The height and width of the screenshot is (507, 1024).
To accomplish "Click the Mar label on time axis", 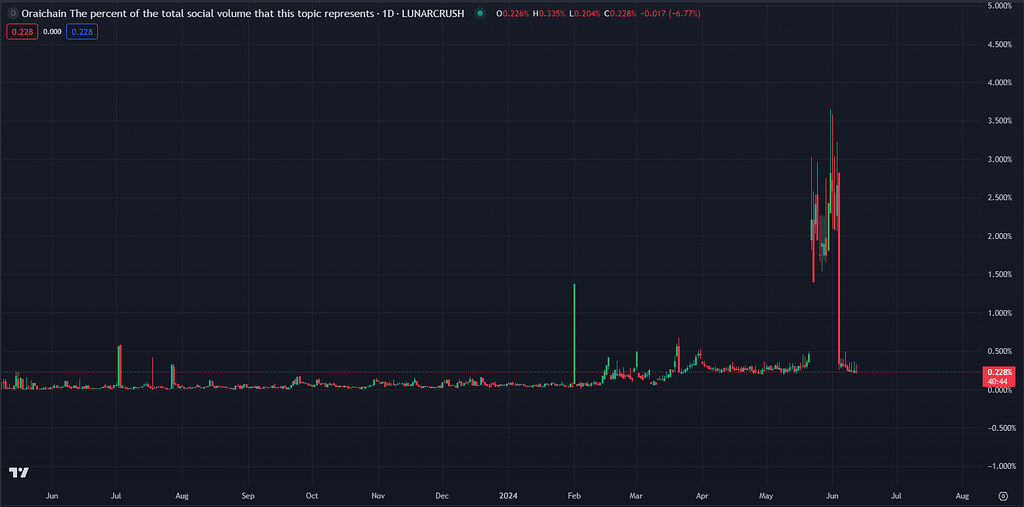I will pyautogui.click(x=637, y=496).
